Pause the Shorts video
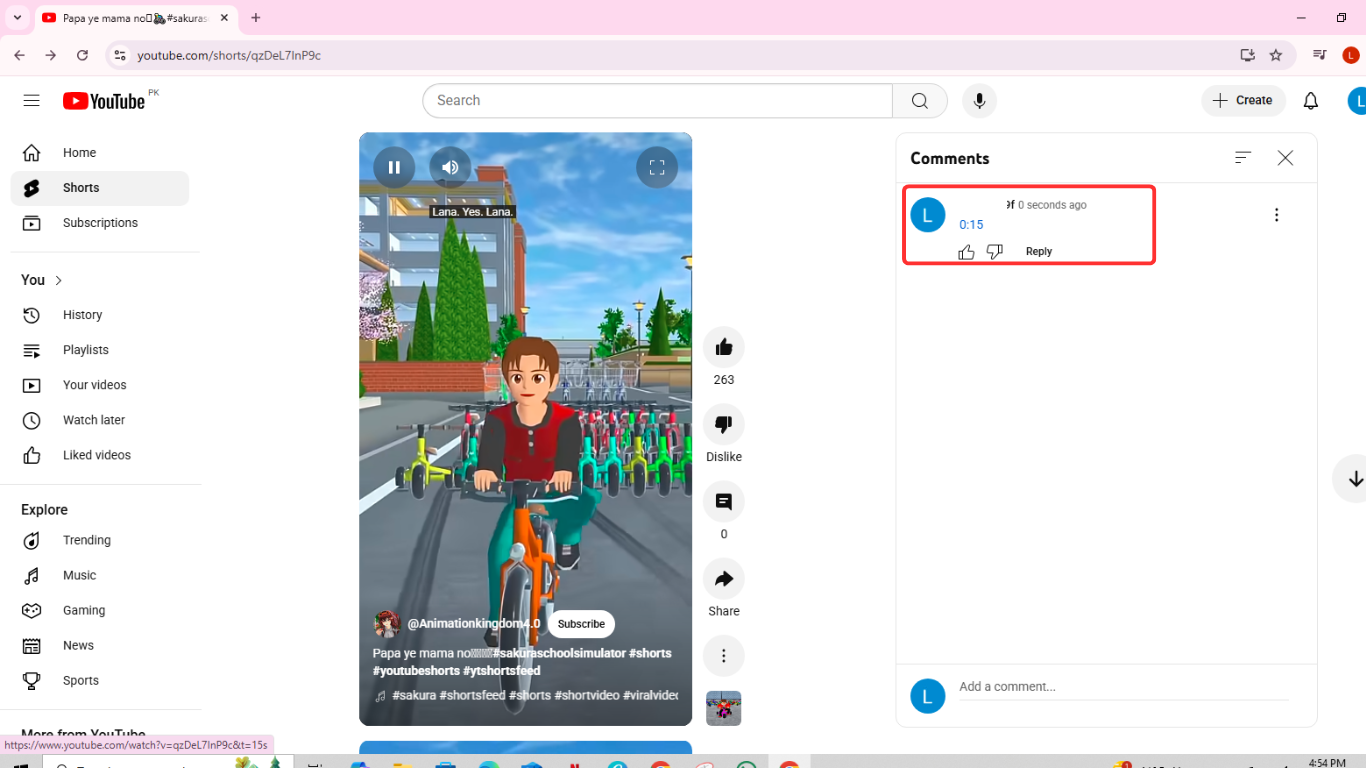This screenshot has width=1366, height=768. 394,168
